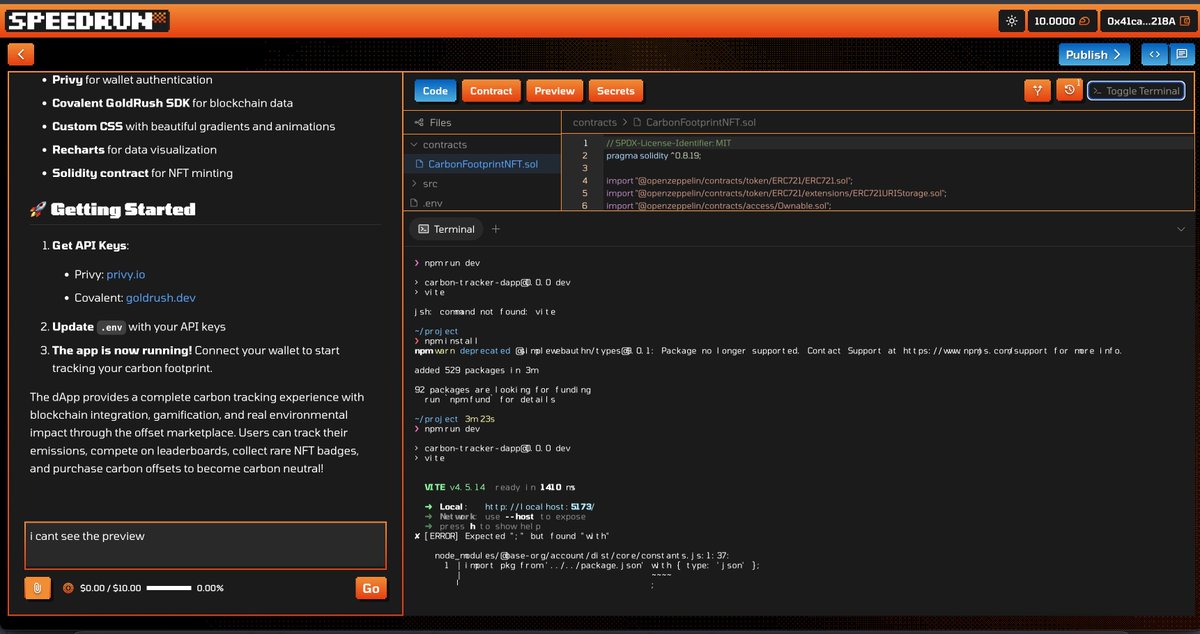Switch to the Contract tab
Image resolution: width=1200 pixels, height=634 pixels.
(491, 91)
